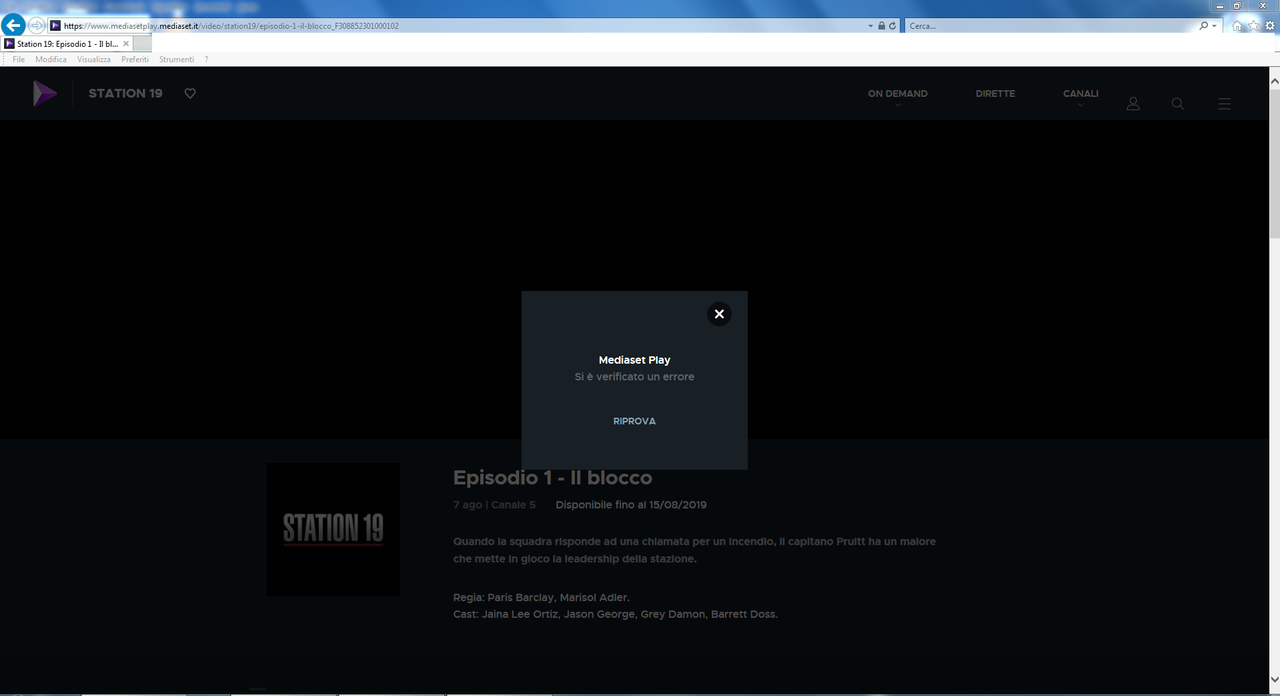Click the browser forward arrow
The image size is (1280, 696).
[x=37, y=25]
